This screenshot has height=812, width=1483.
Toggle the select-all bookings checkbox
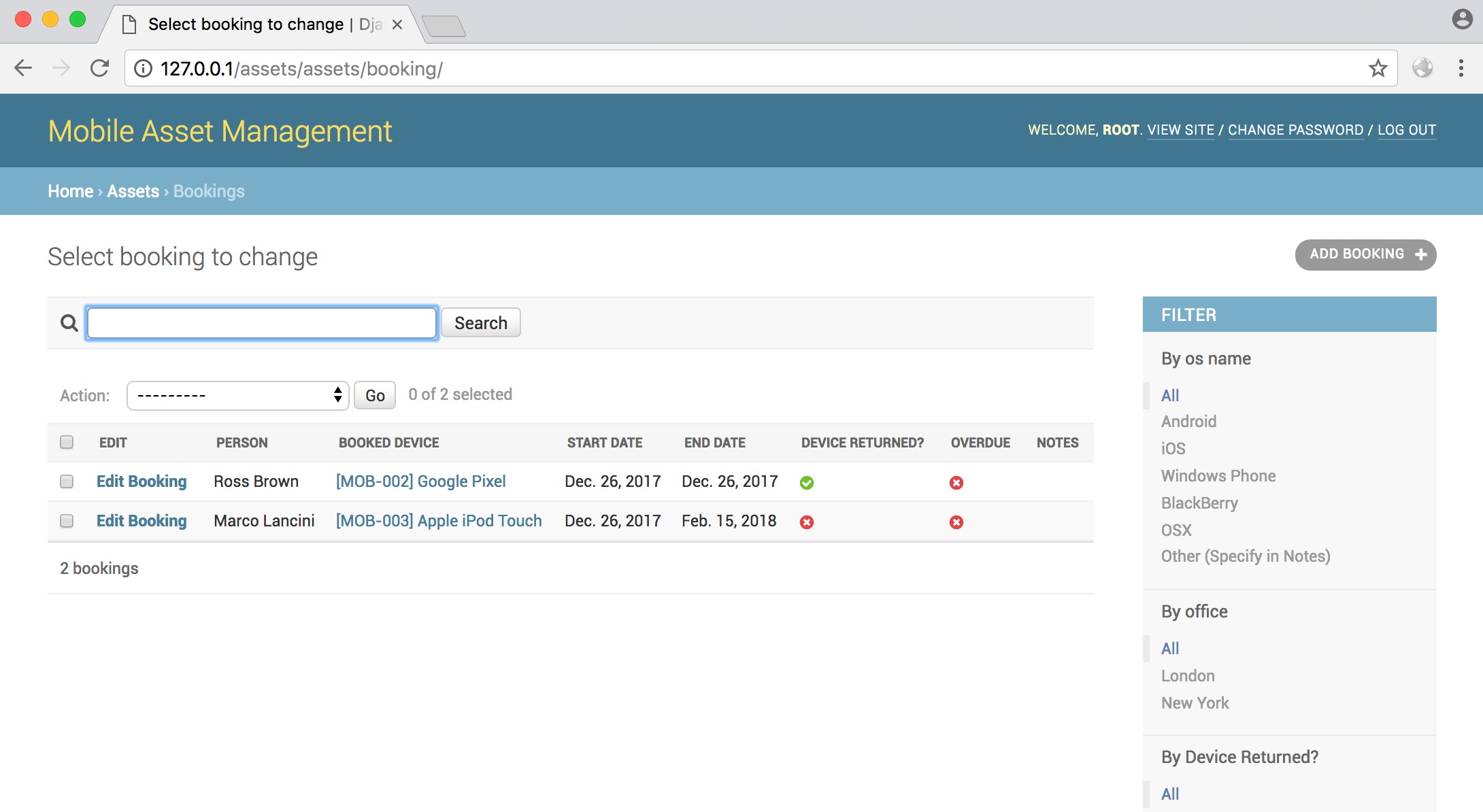click(x=67, y=442)
